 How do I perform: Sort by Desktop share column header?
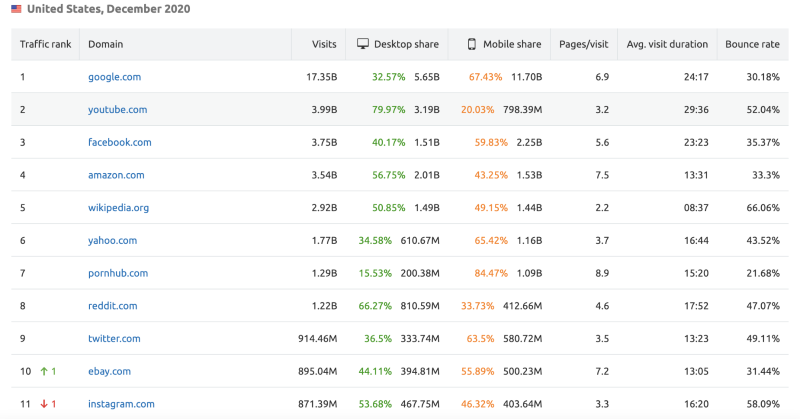(x=406, y=44)
